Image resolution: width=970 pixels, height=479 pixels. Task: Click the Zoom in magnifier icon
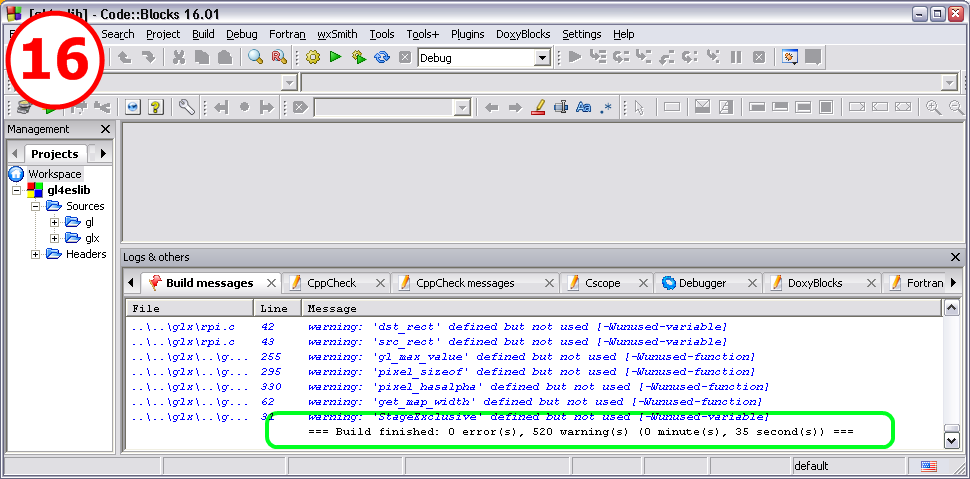click(933, 107)
